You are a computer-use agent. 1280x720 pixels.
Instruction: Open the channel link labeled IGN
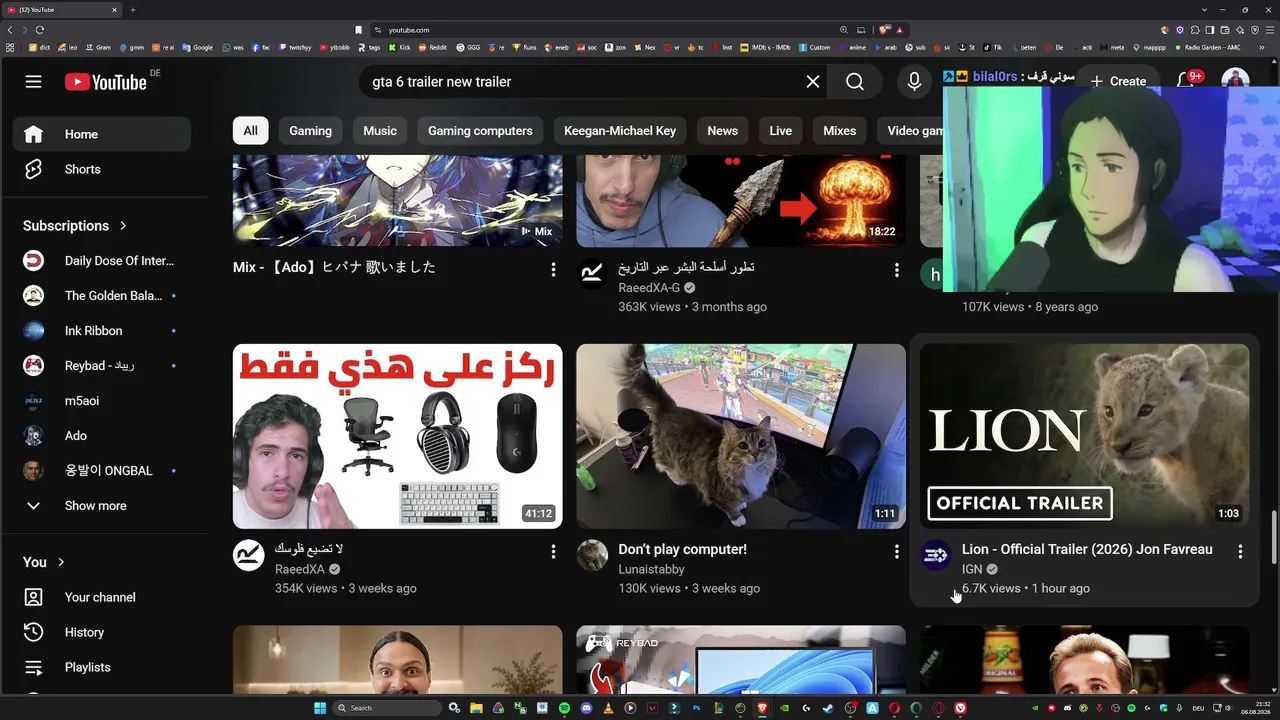[x=972, y=569]
